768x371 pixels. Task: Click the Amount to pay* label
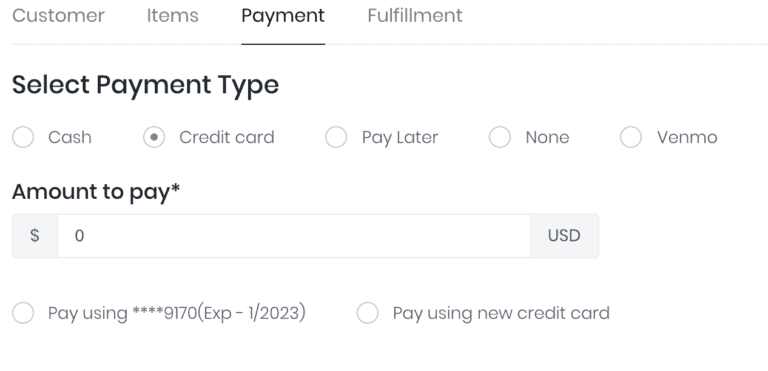[x=96, y=192]
